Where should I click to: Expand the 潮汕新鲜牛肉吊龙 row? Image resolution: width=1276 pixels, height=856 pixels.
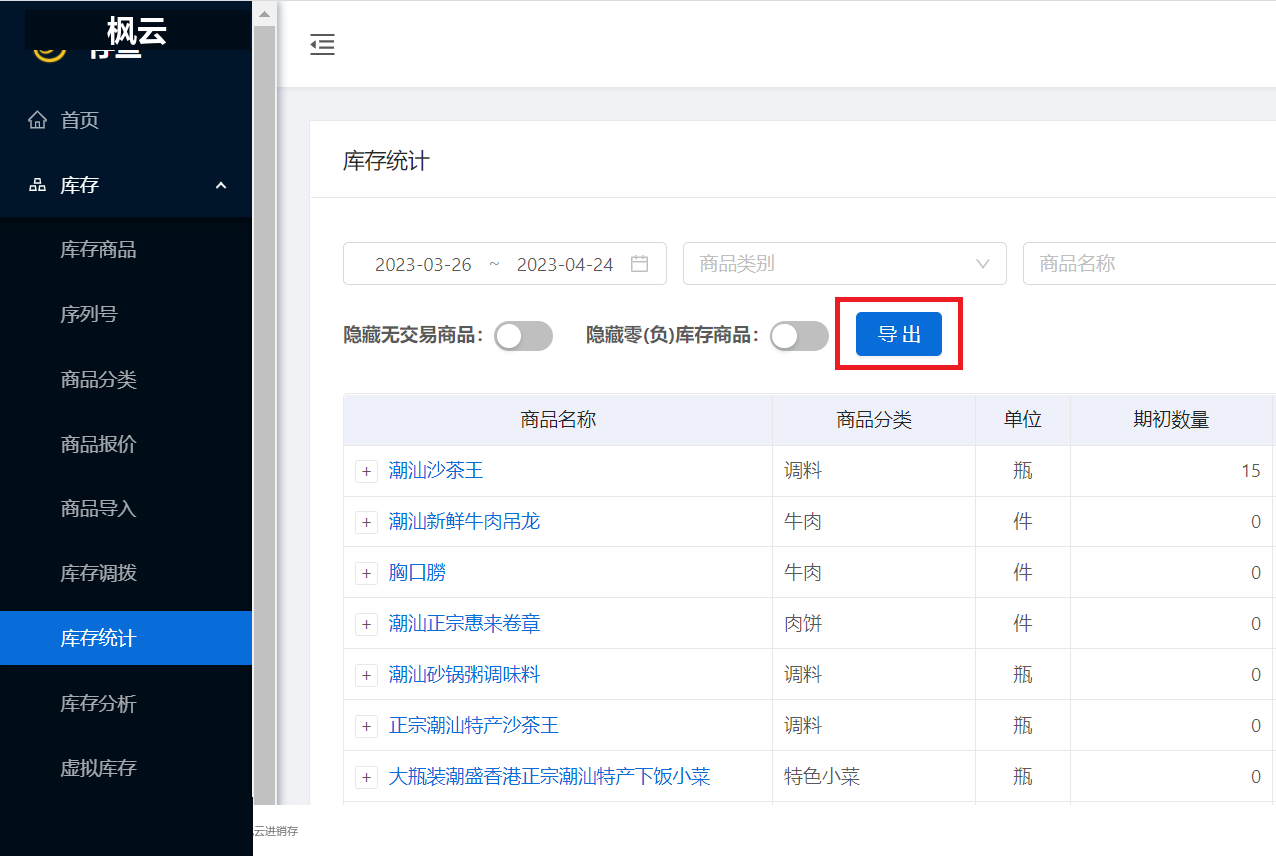pyautogui.click(x=366, y=522)
